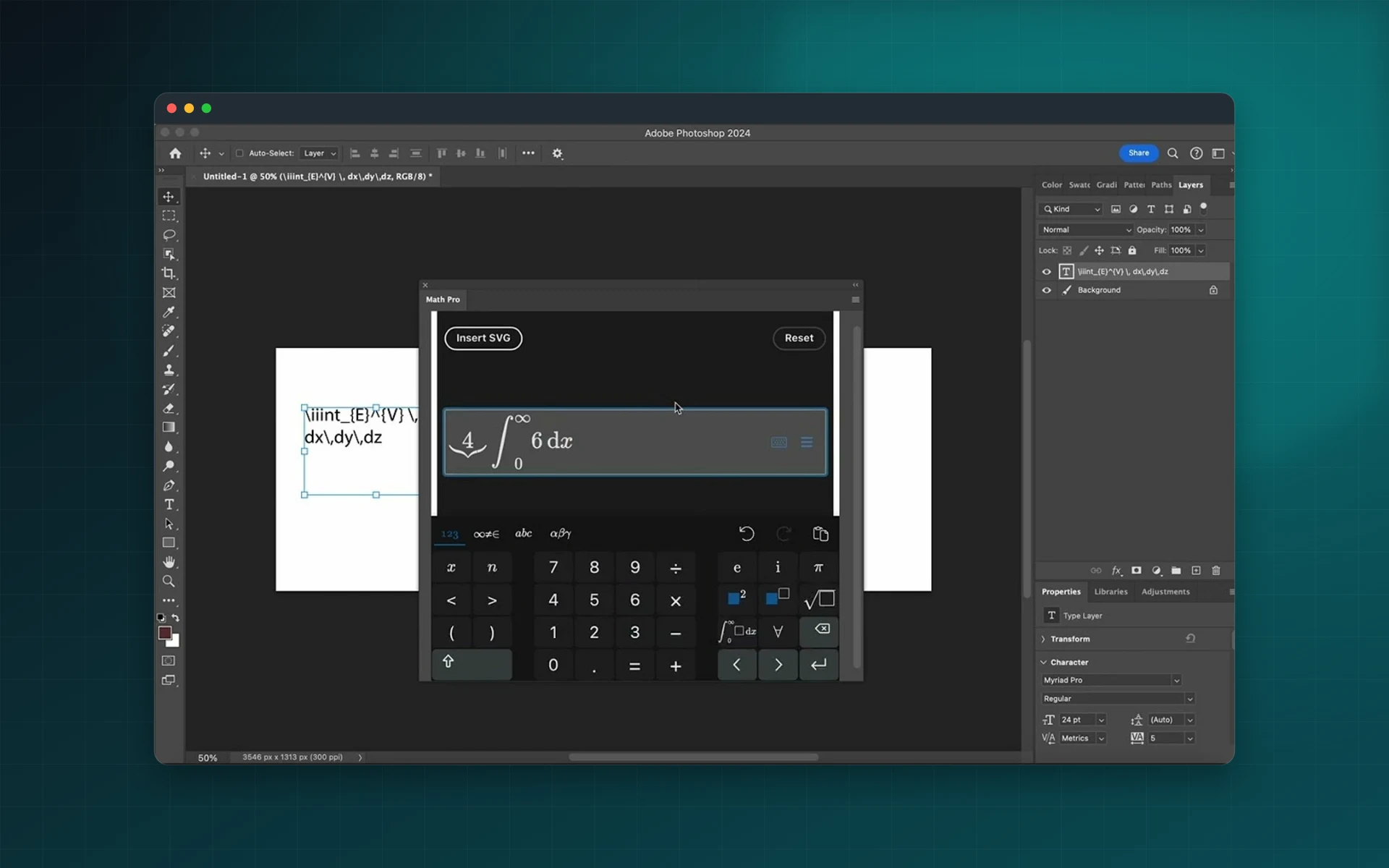Image resolution: width=1389 pixels, height=868 pixels.
Task: Select the Move tool in toolbar
Action: (169, 197)
